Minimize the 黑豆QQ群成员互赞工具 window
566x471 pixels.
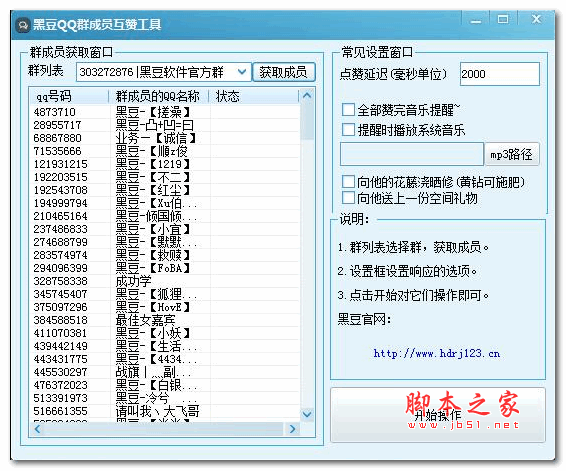476,20
